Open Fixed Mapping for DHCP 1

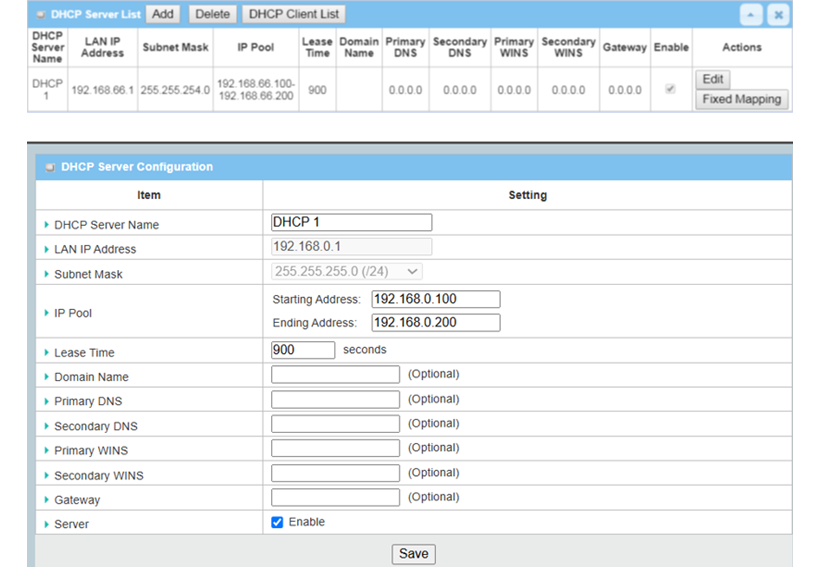click(741, 99)
